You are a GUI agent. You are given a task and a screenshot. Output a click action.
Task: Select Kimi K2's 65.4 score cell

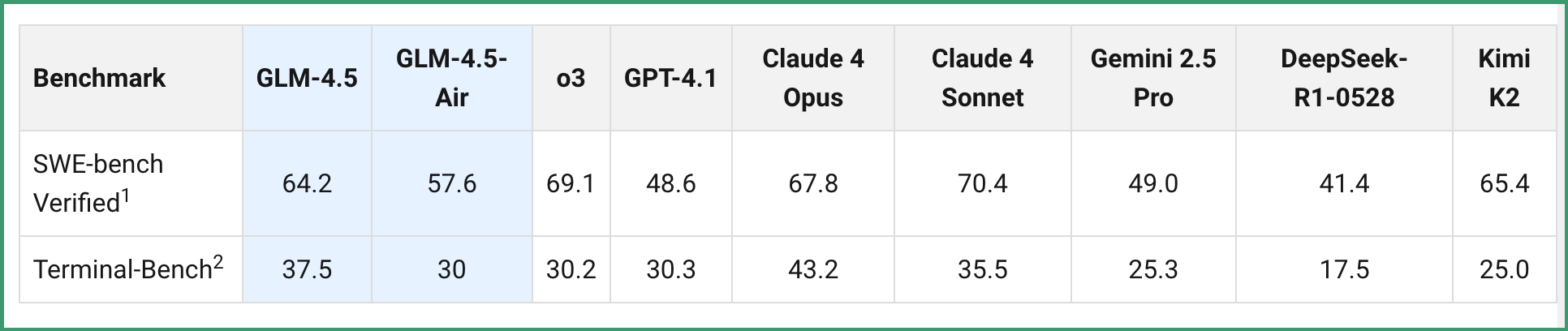1504,183
